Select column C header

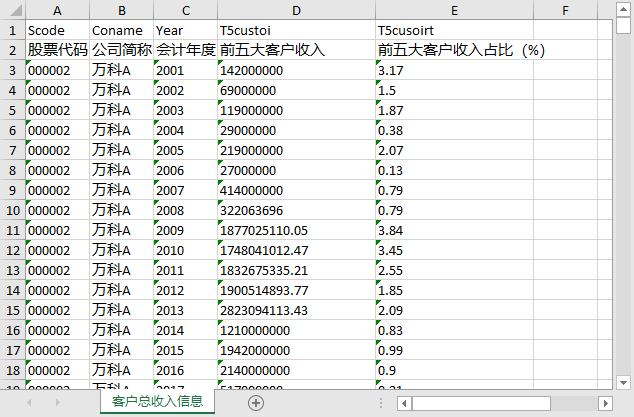(x=186, y=10)
